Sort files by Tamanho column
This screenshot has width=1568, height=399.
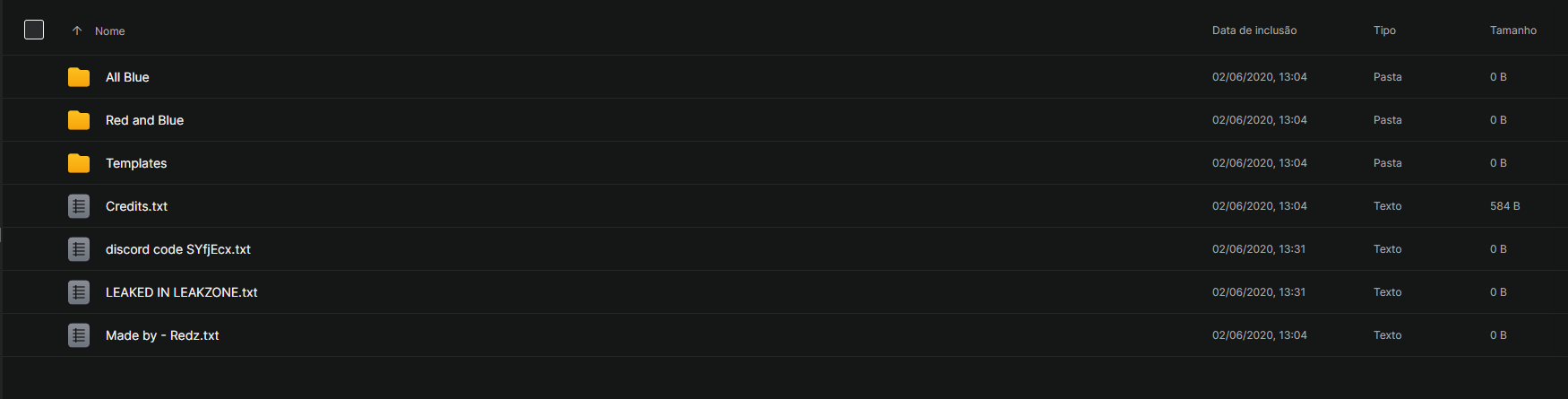pos(1513,30)
